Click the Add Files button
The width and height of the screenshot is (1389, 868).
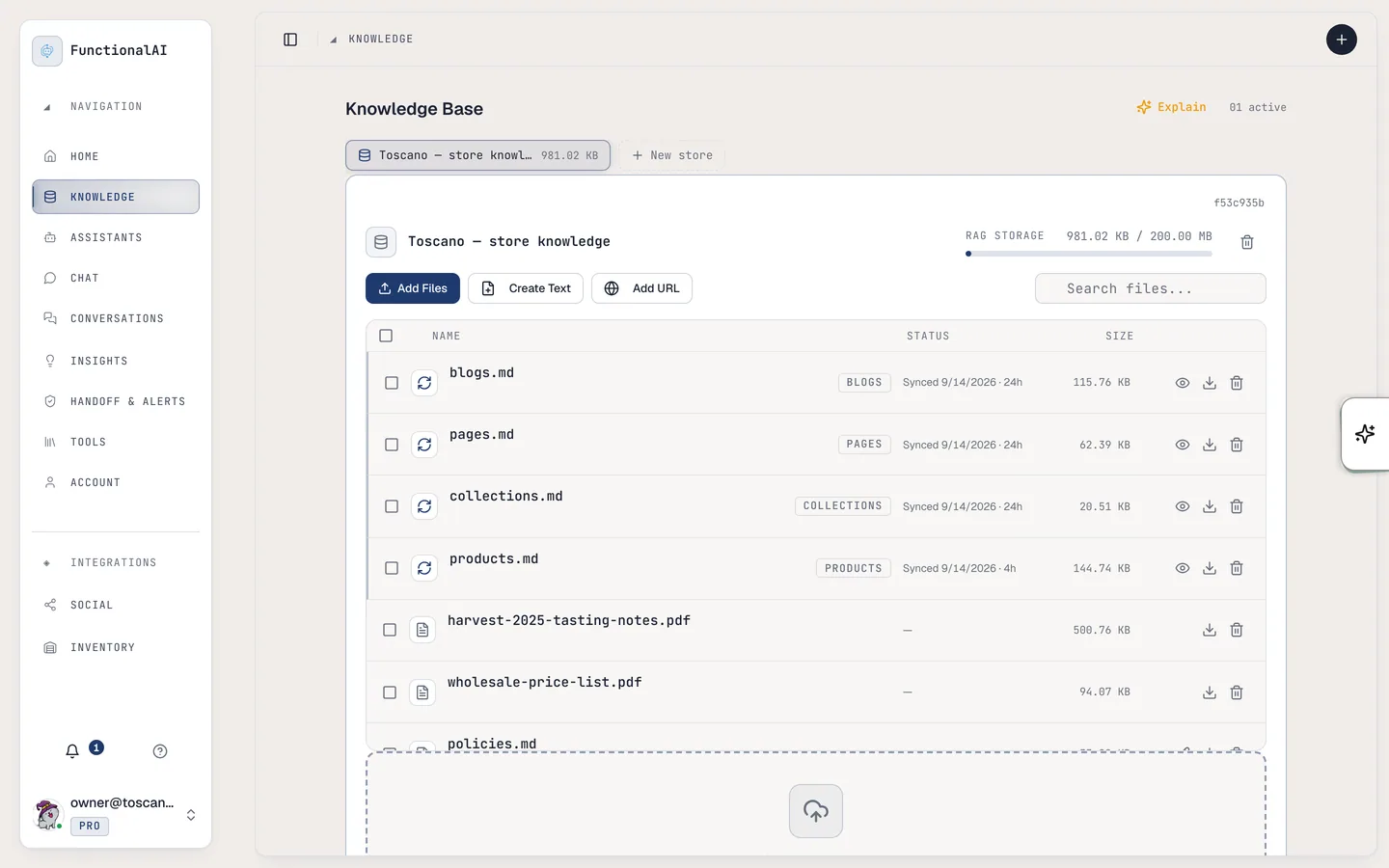[x=413, y=288]
